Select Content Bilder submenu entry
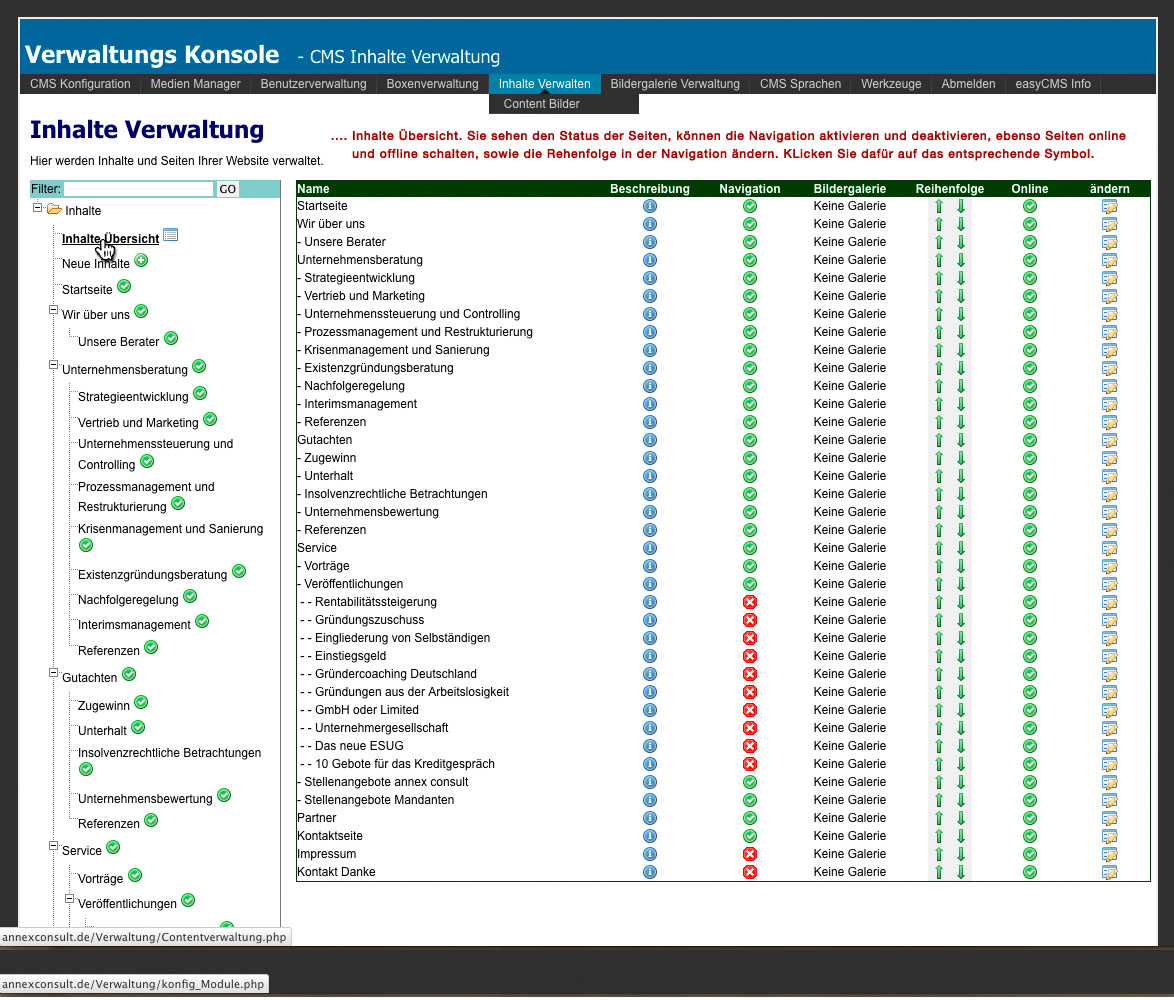 click(541, 104)
